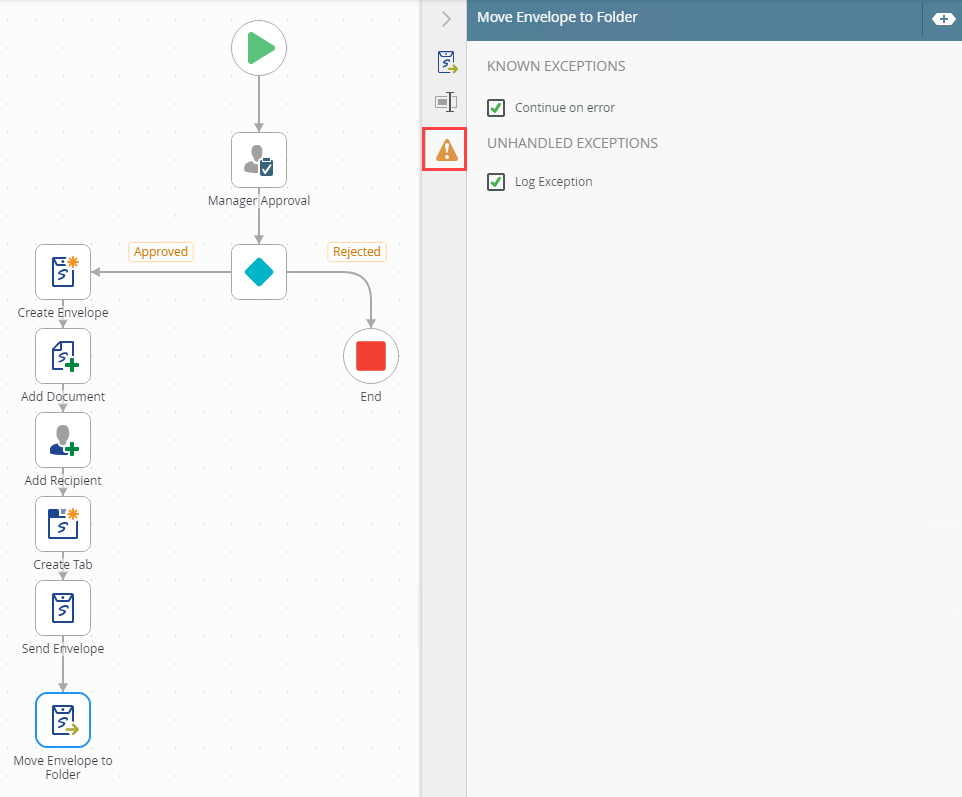The image size is (962, 797).
Task: Select the Create Tab step
Action: coord(63,524)
